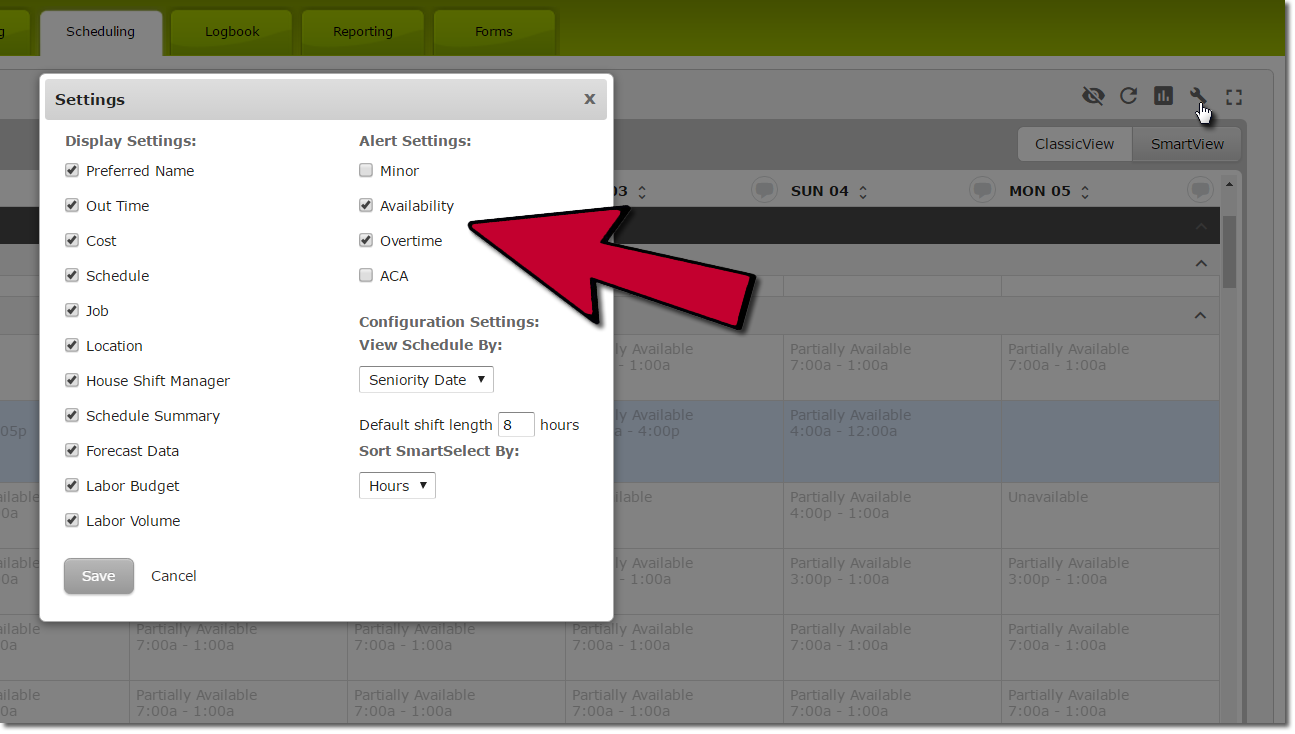The width and height of the screenshot is (1295, 734).
Task: Uncheck the Availability alert setting
Action: [x=366, y=205]
